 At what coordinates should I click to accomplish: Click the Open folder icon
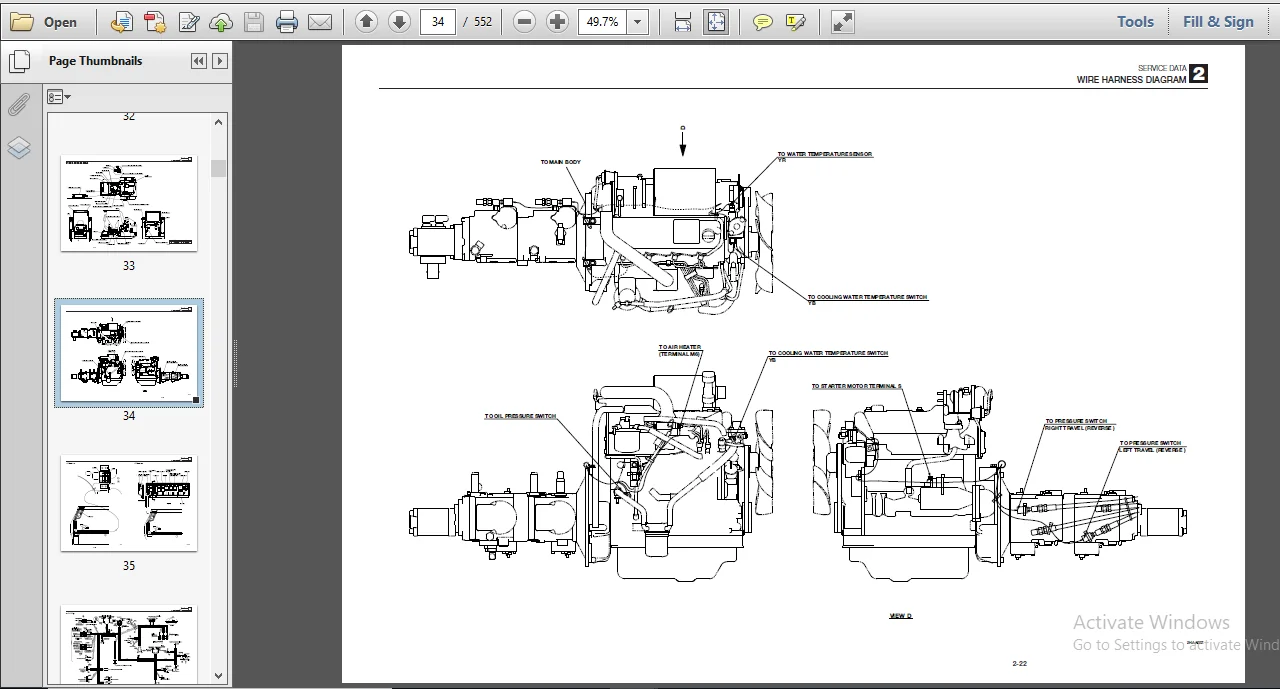coord(22,21)
